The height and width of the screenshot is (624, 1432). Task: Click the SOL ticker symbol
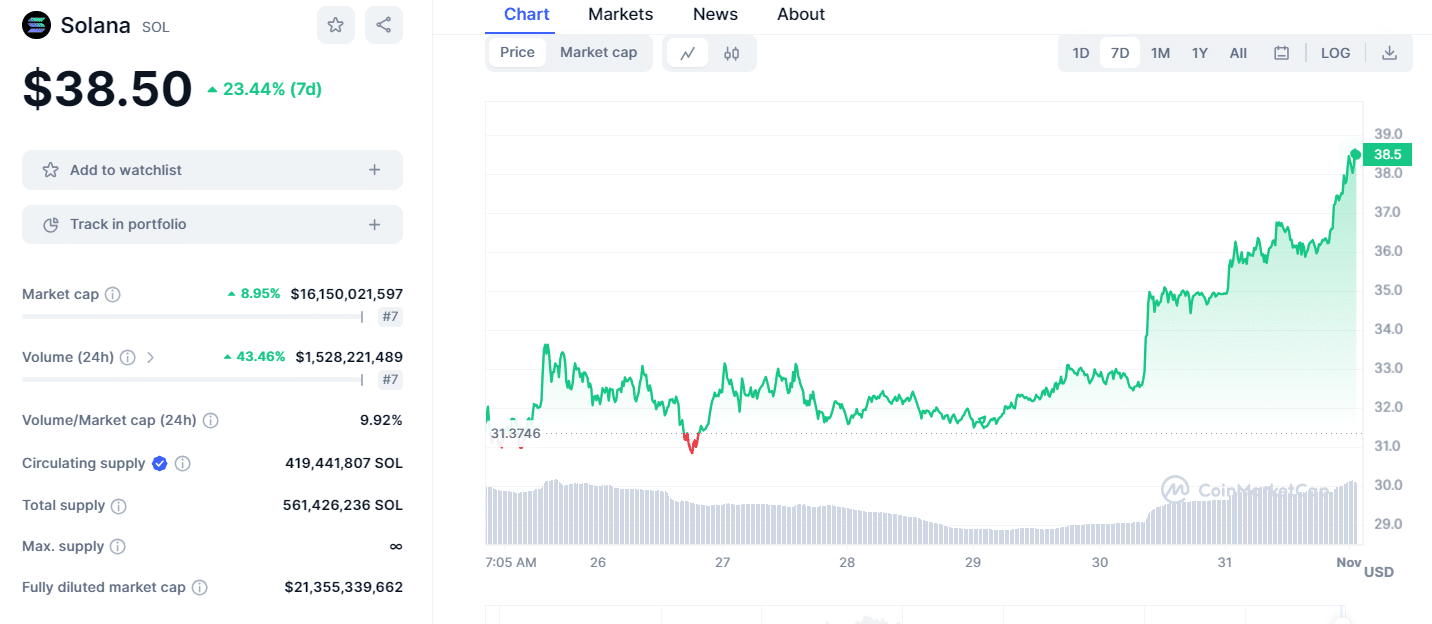click(156, 27)
